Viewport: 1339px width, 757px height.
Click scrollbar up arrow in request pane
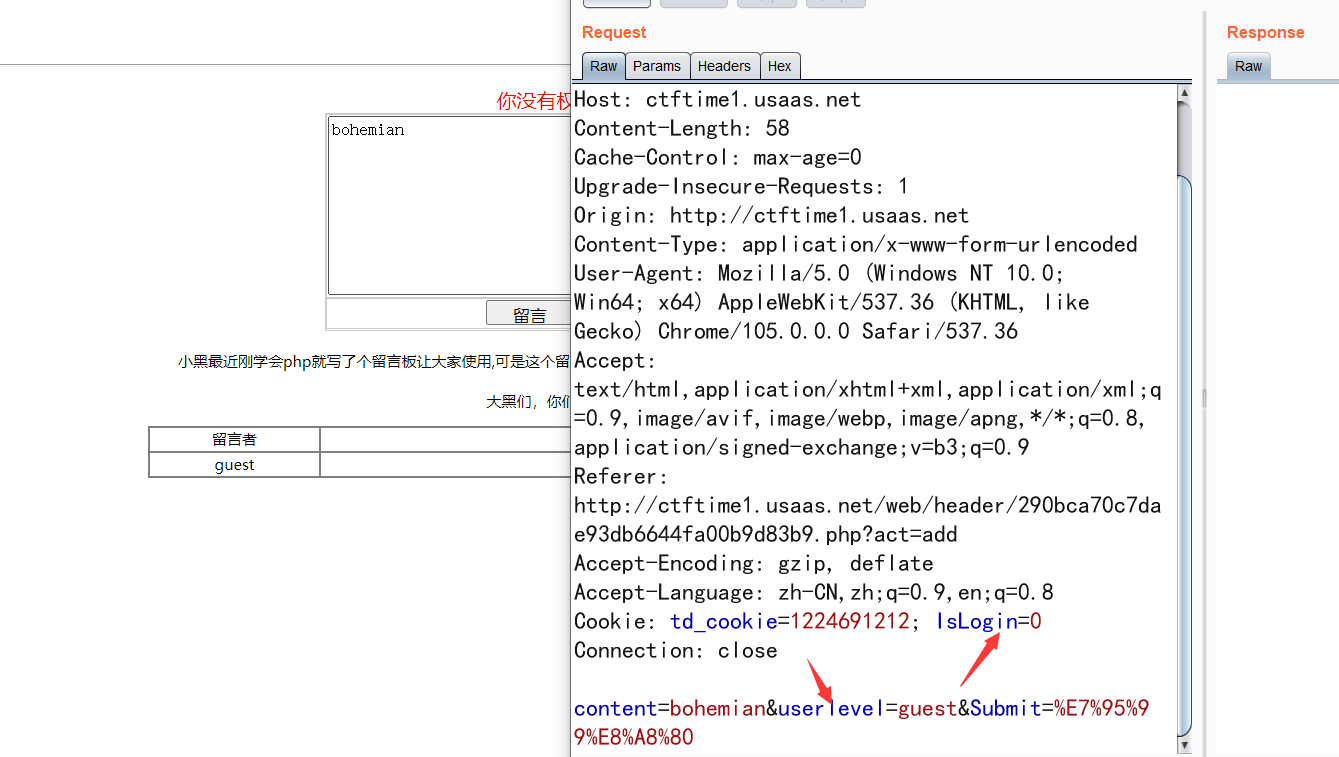(x=1185, y=93)
